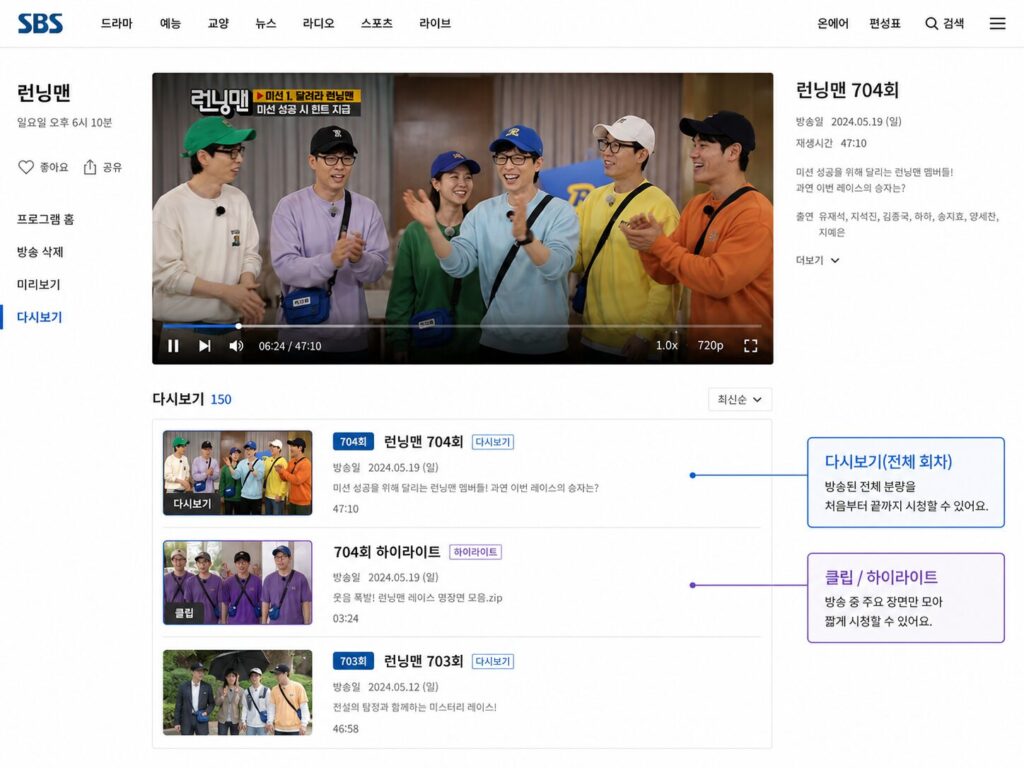1024x768 pixels.
Task: Click the share icon in sidebar
Action: [89, 167]
